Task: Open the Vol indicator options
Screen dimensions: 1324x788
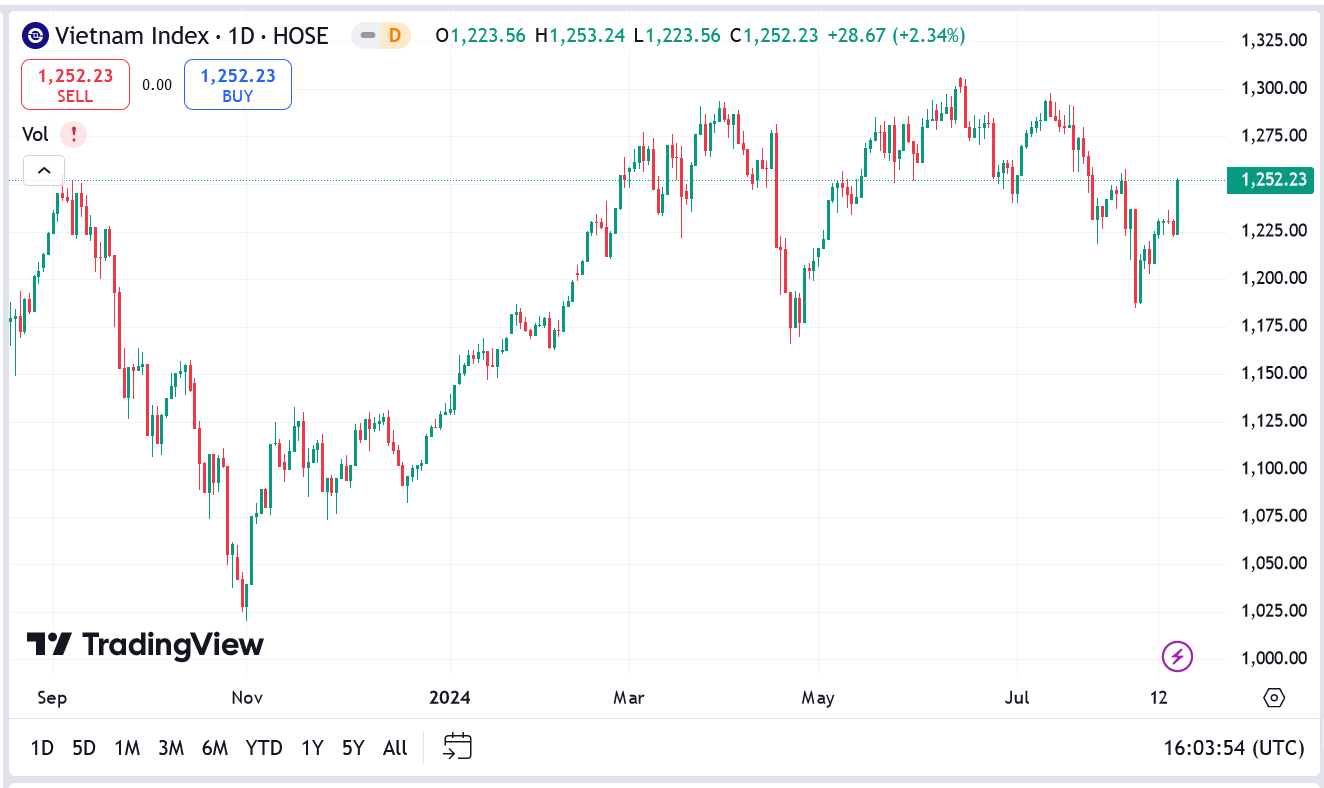Action: click(36, 133)
